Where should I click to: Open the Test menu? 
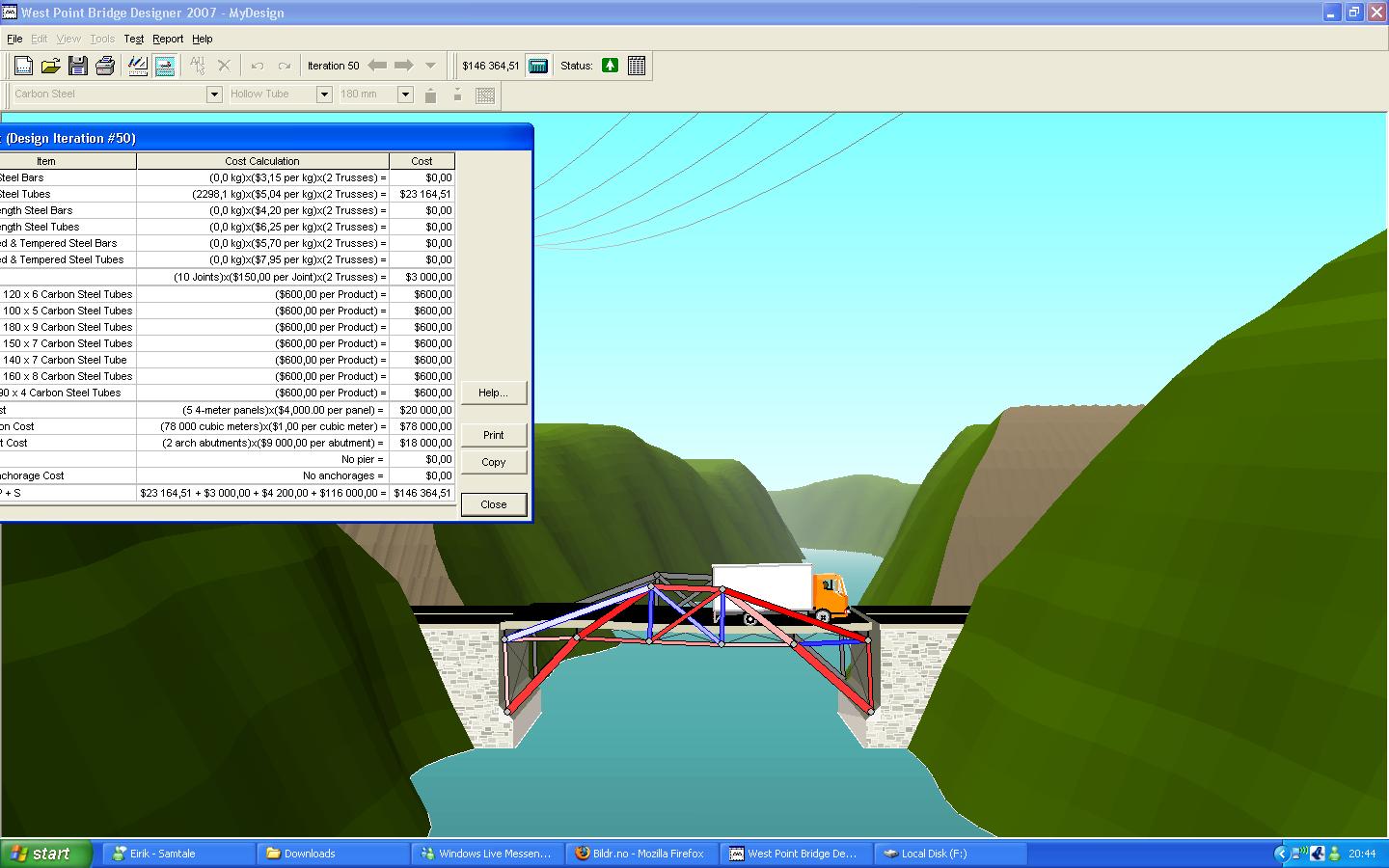coord(134,39)
